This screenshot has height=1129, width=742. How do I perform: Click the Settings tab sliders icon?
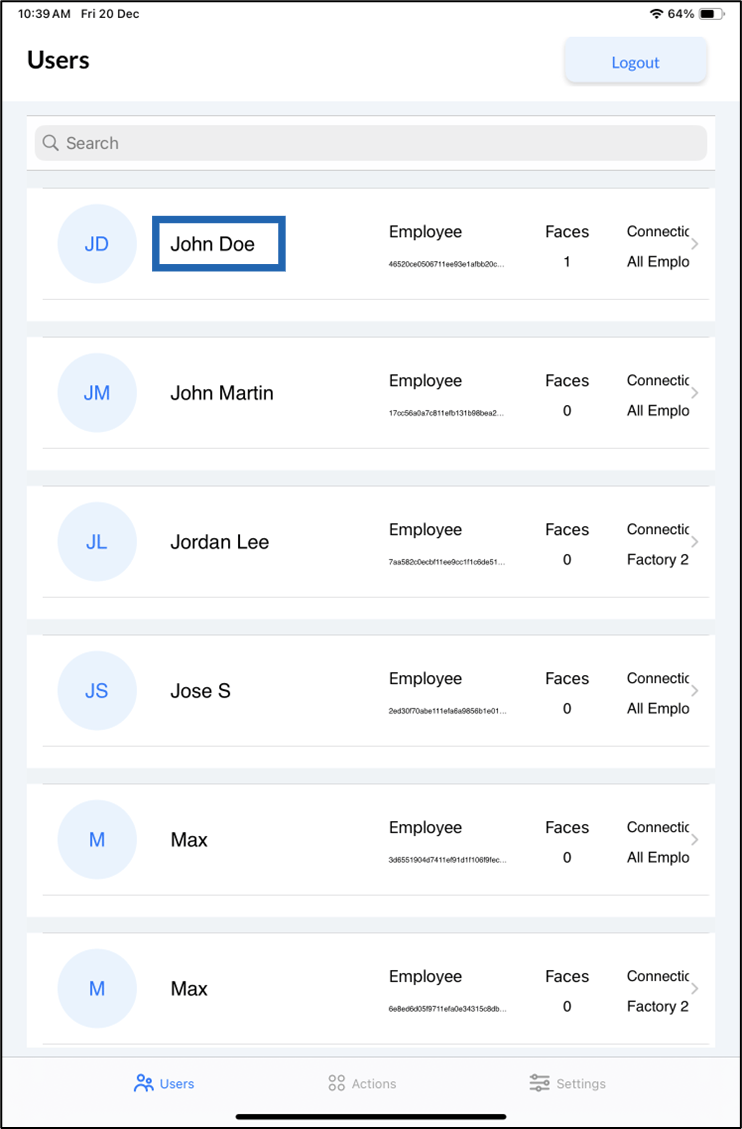[539, 1083]
